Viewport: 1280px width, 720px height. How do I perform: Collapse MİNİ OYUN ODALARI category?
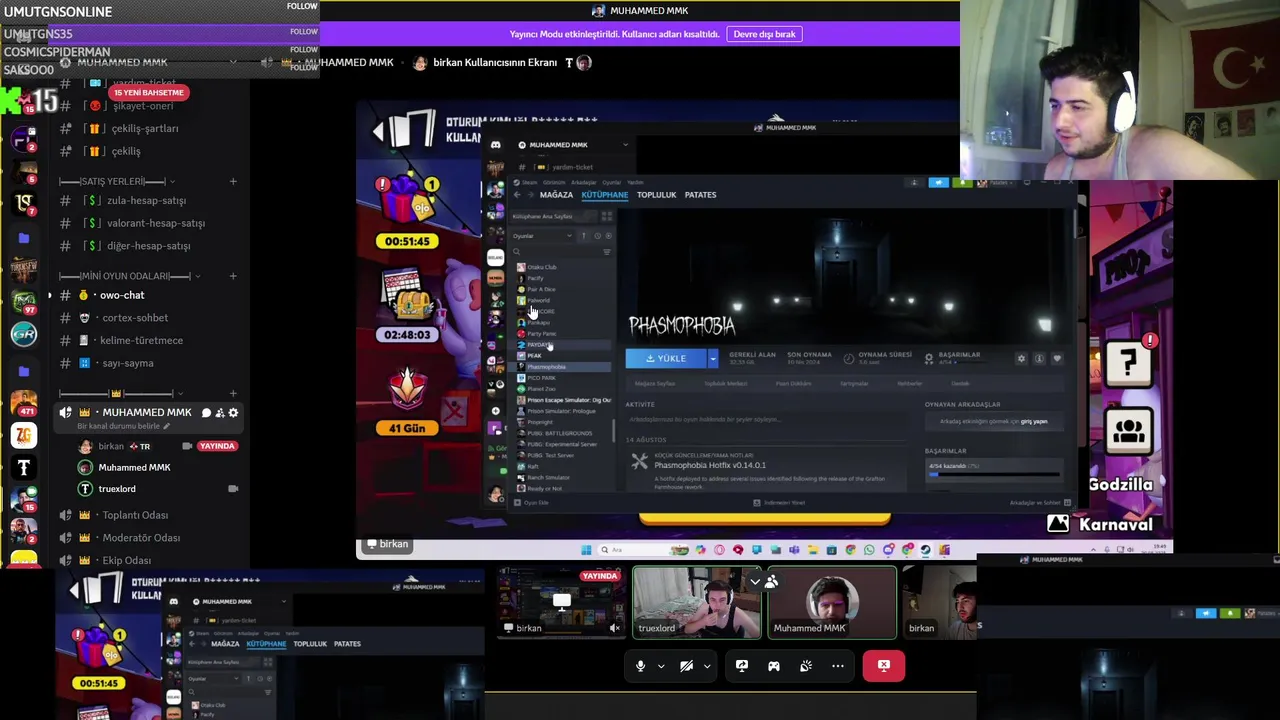[x=129, y=276]
